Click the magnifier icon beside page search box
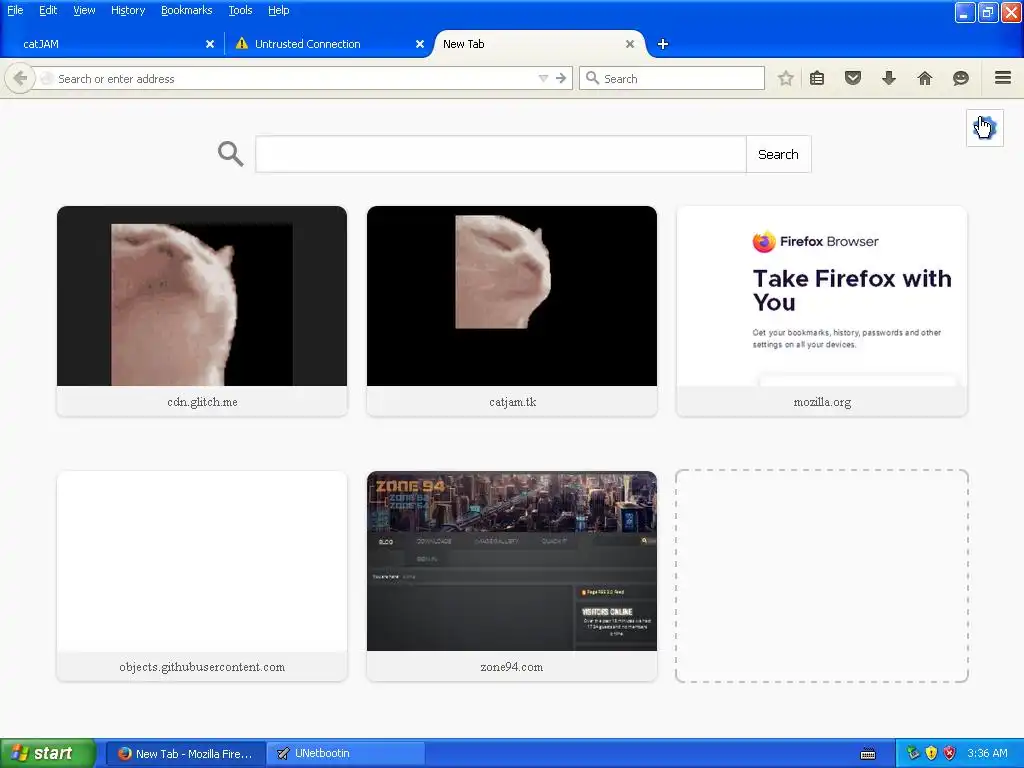This screenshot has width=1024, height=768. [231, 154]
